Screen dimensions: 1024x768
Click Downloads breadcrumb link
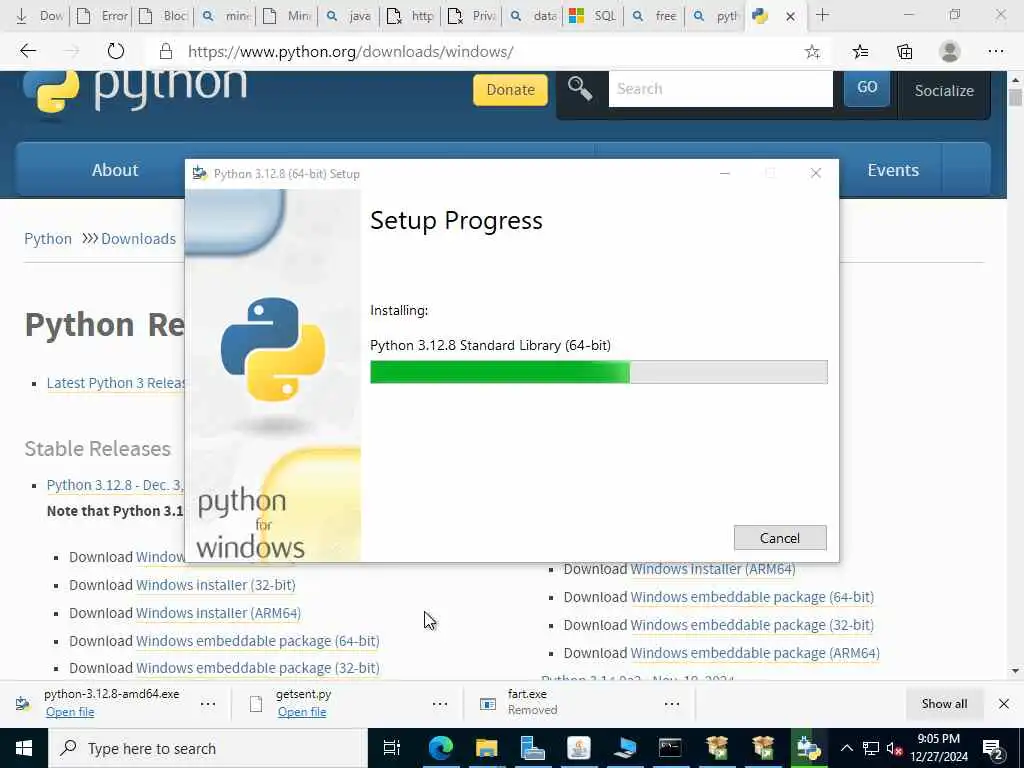138,239
